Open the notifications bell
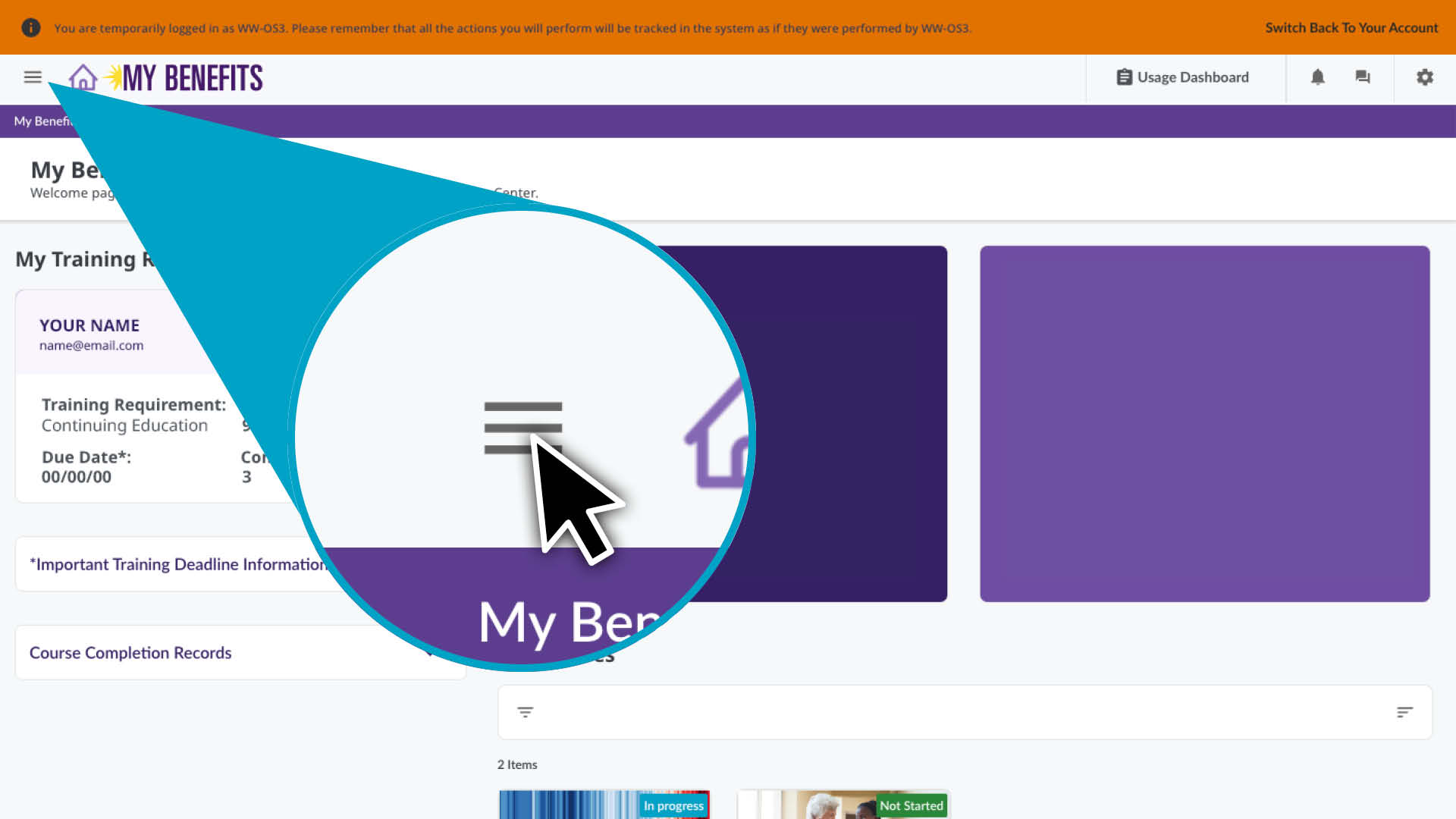Viewport: 1456px width, 819px height. [x=1318, y=77]
